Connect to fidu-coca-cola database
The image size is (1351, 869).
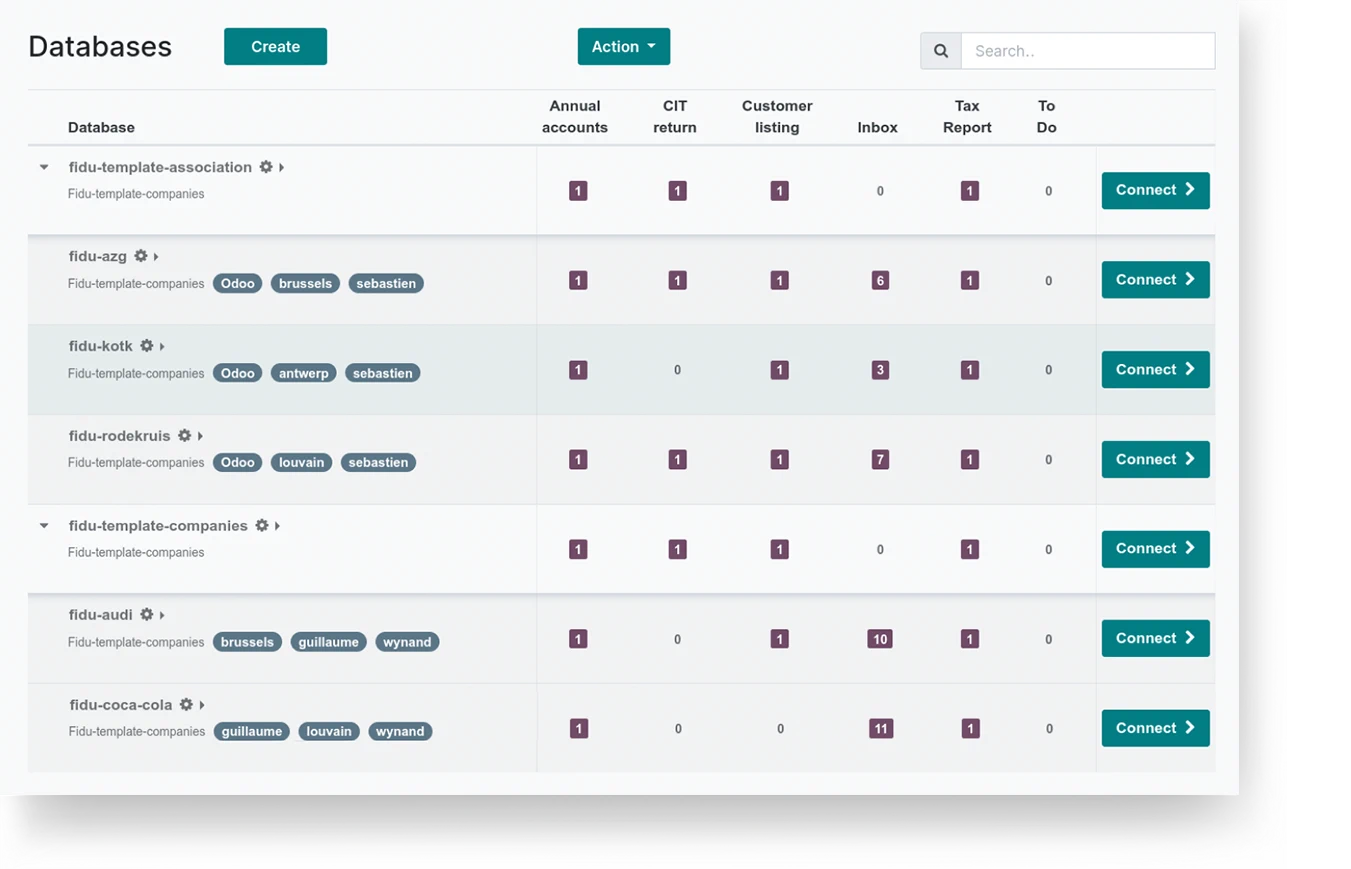point(1156,728)
